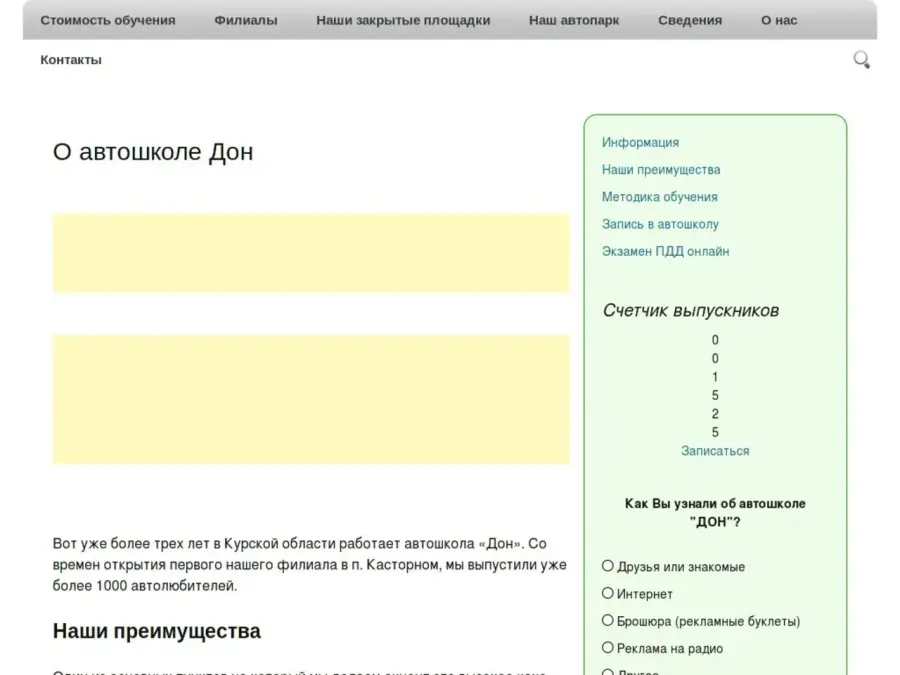Open the Запись в автошколу link
Image resolution: width=900 pixels, height=675 pixels.
click(660, 224)
